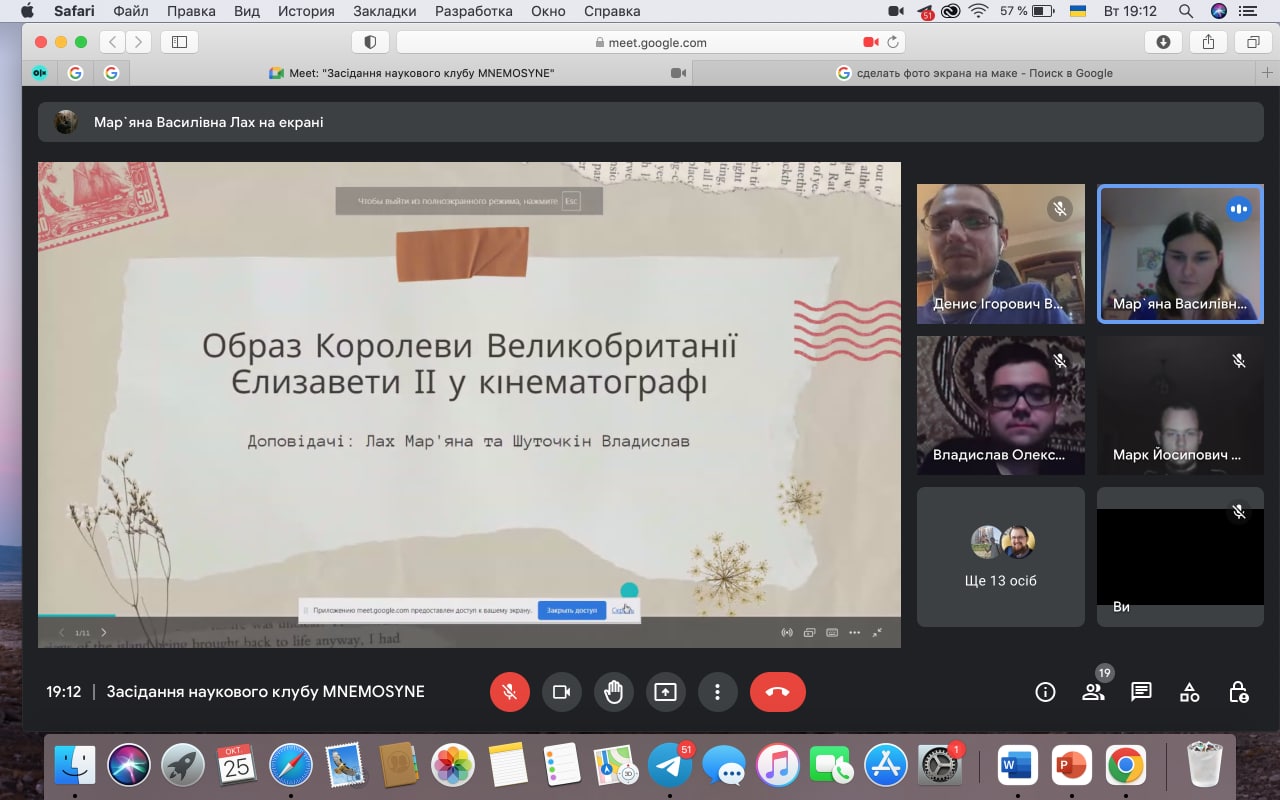The height and width of the screenshot is (800, 1280).
Task: Click the meet.google.com address bar
Action: (x=650, y=42)
